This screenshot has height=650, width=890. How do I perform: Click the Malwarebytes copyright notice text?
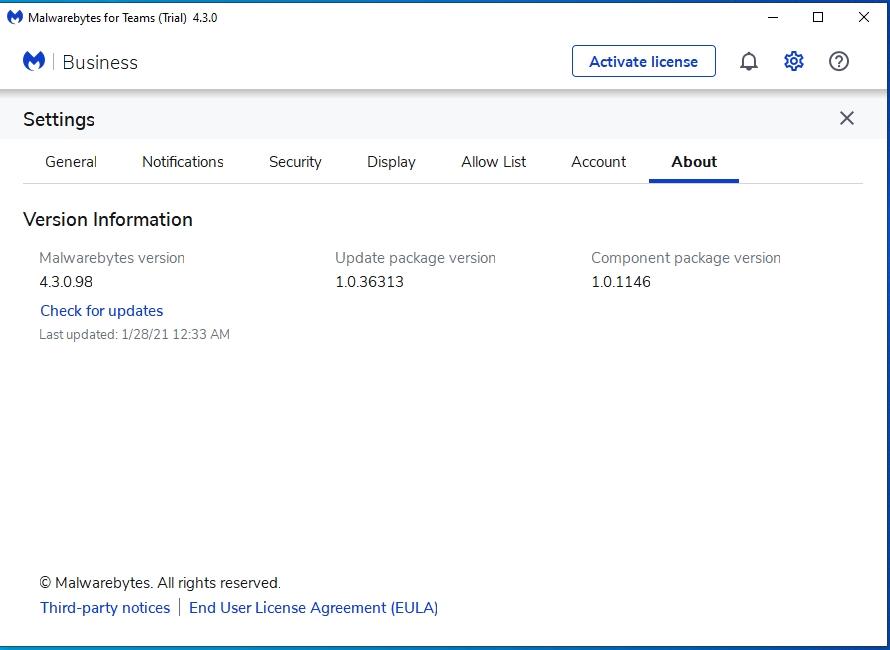[x=160, y=583]
